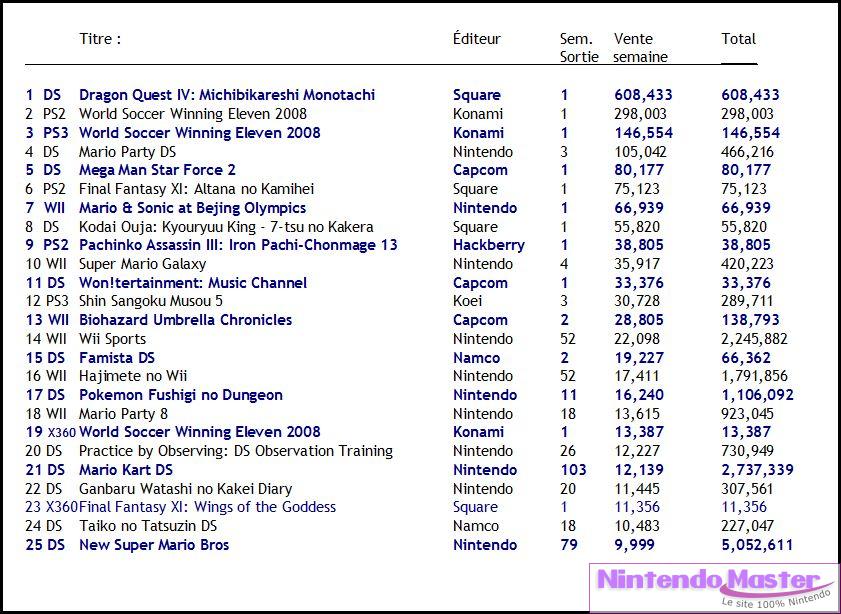Select the "Wii Sports" title
This screenshot has width=841, height=614.
pos(113,339)
